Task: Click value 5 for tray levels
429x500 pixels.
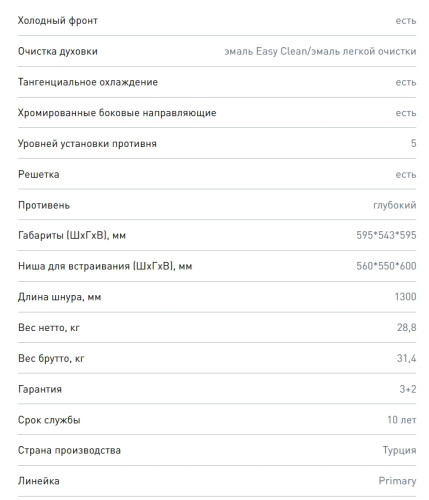Action: coord(413,143)
